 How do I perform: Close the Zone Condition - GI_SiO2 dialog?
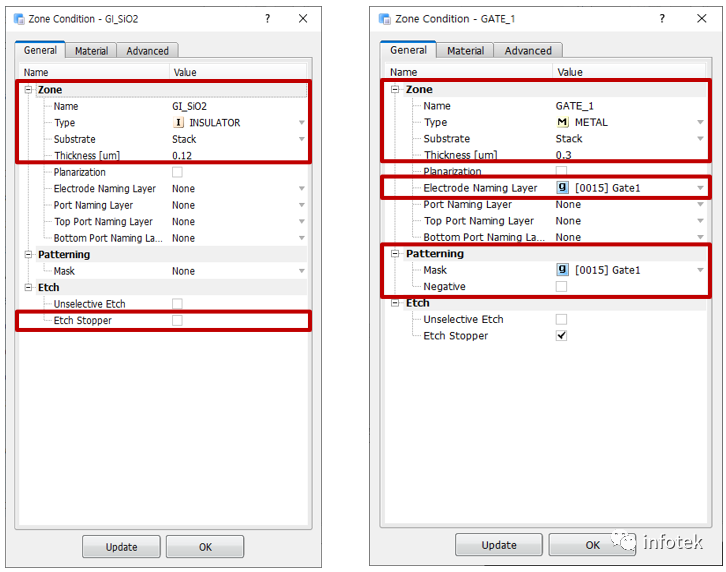pos(303,19)
